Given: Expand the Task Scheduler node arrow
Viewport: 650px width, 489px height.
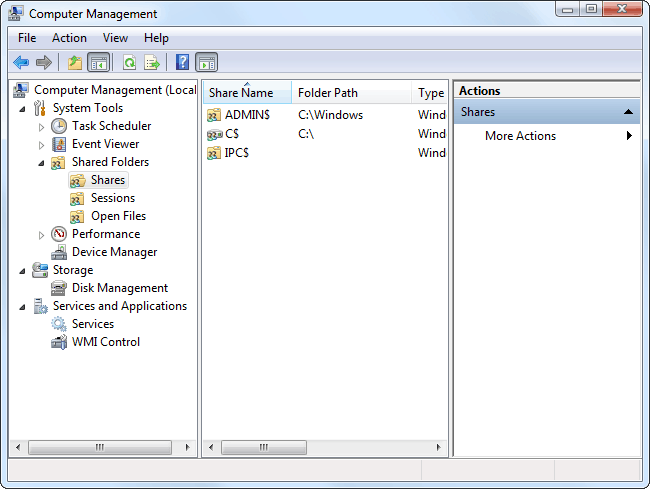Looking at the screenshot, I should point(41,127).
